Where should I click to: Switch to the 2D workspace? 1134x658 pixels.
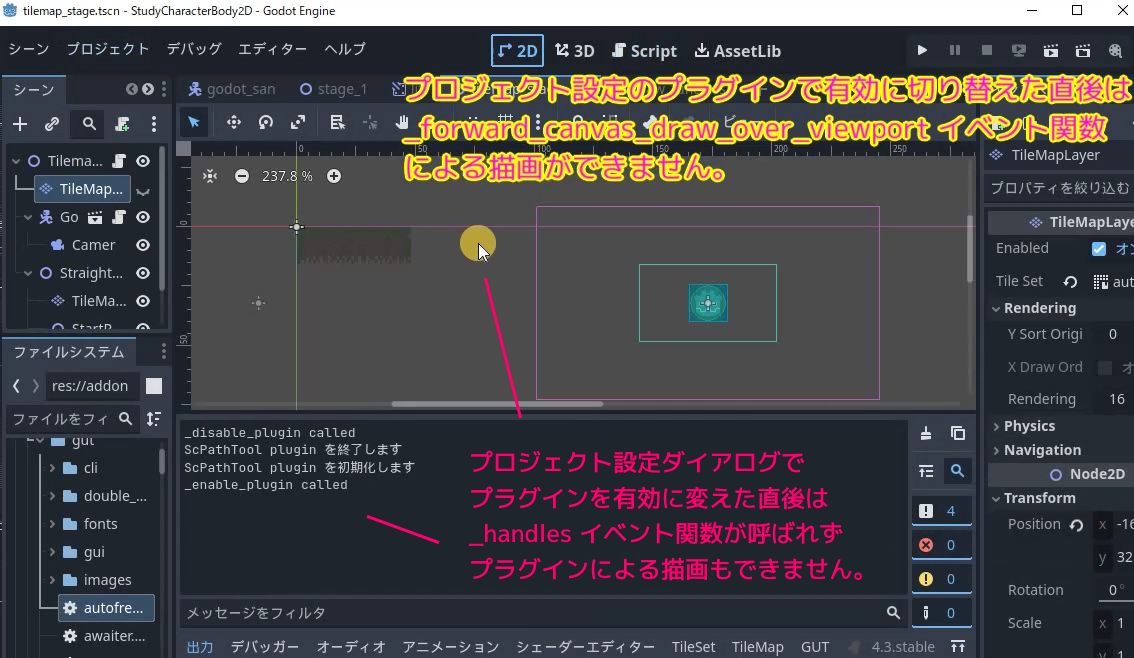[x=517, y=51]
